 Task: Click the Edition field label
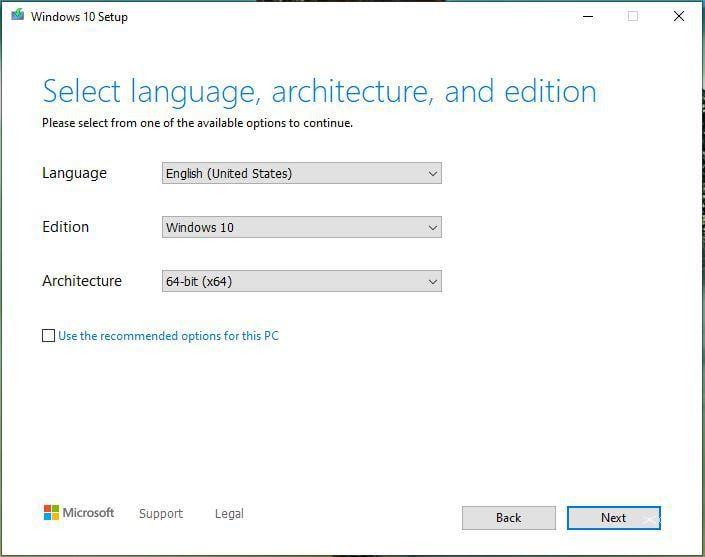[65, 227]
